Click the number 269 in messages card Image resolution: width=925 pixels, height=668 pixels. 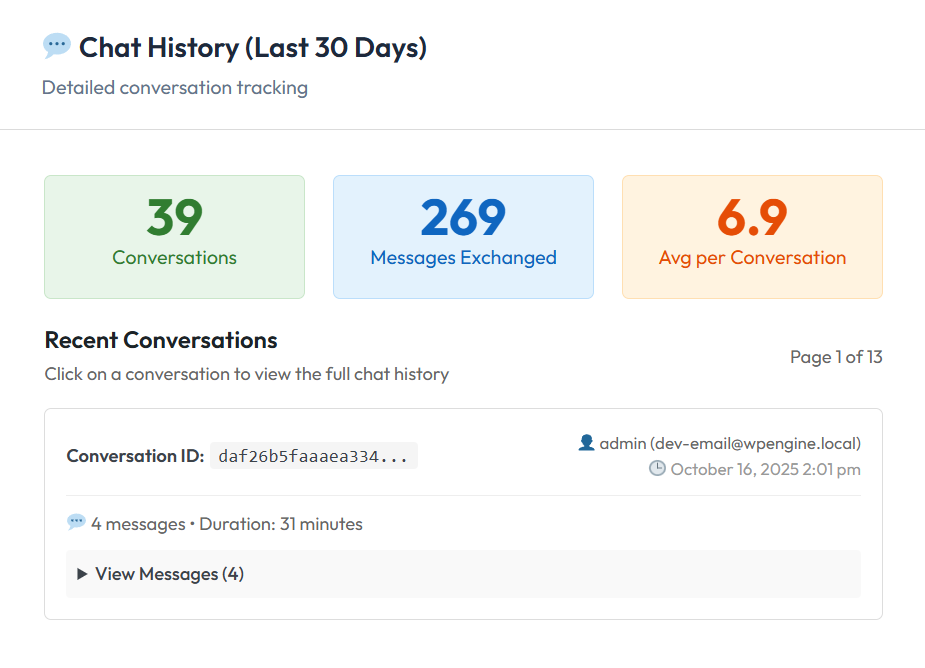463,217
